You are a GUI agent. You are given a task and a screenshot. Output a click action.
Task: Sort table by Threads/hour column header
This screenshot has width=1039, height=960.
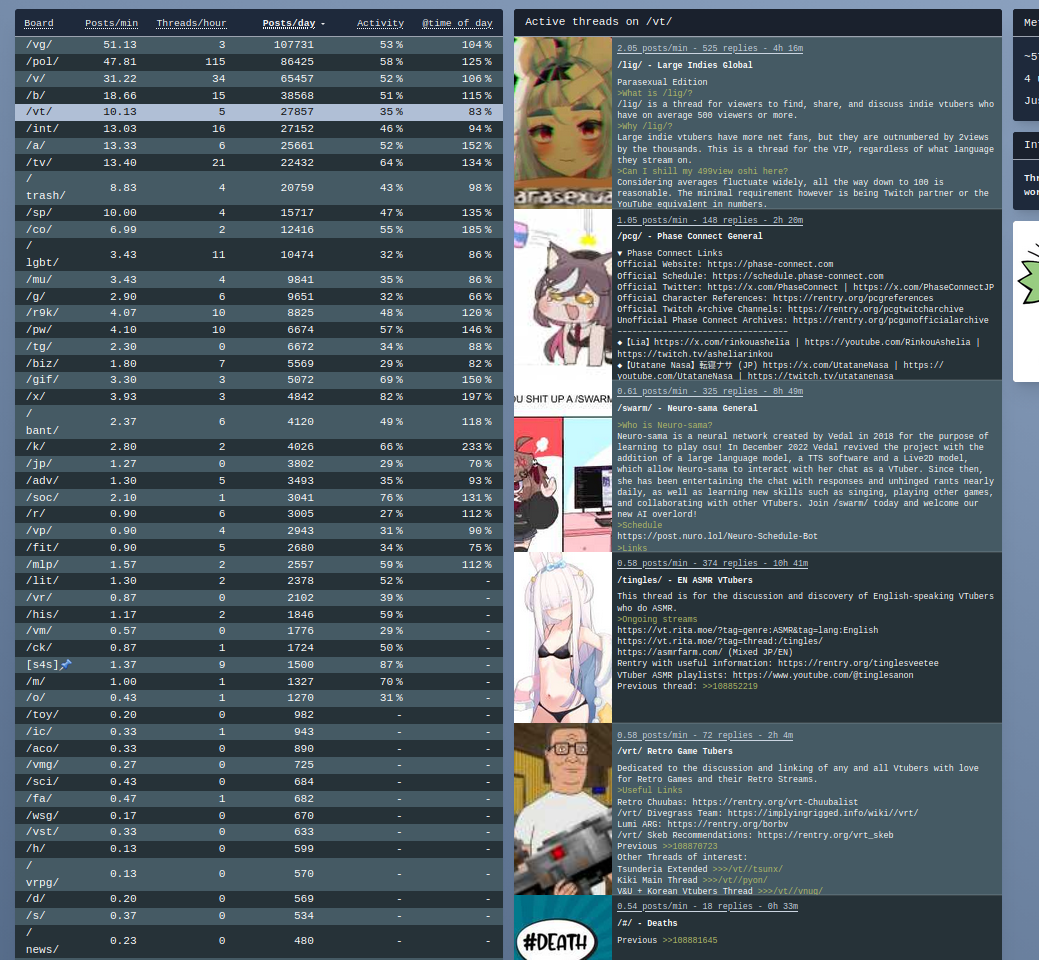191,23
